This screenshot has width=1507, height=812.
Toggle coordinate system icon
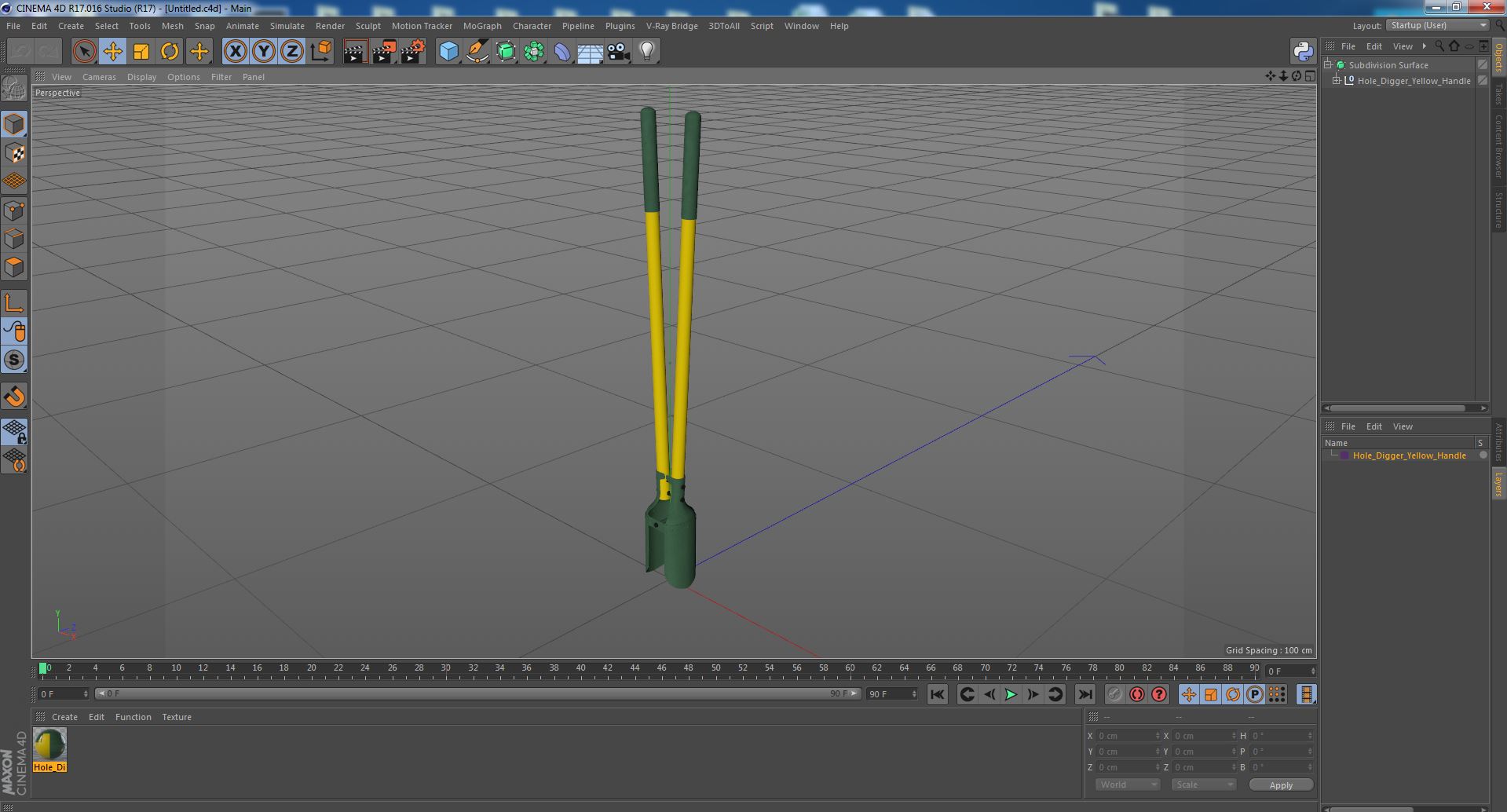tap(321, 52)
